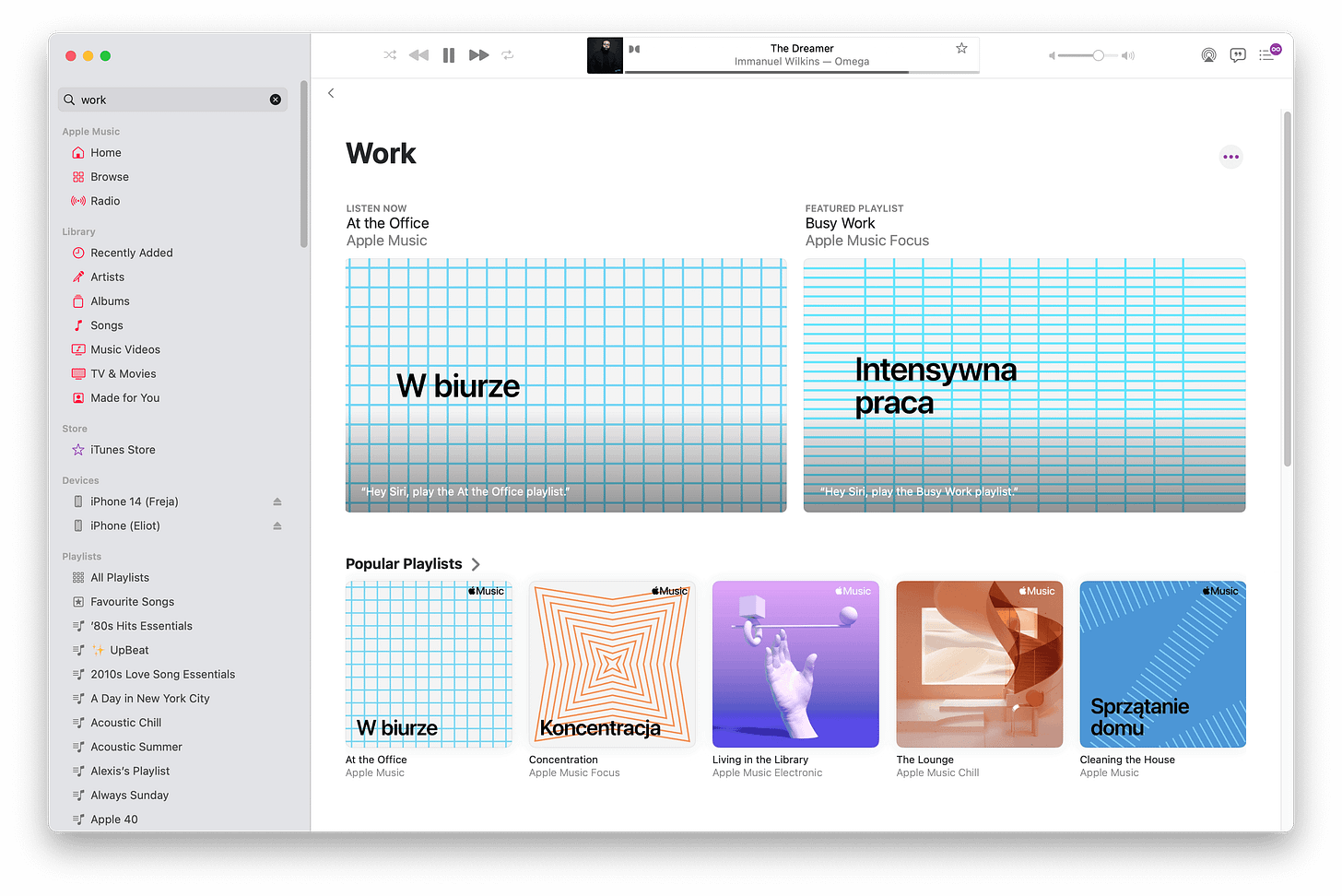Click the Busy Work featured playlist title
The width and height of the screenshot is (1342, 896).
841,223
